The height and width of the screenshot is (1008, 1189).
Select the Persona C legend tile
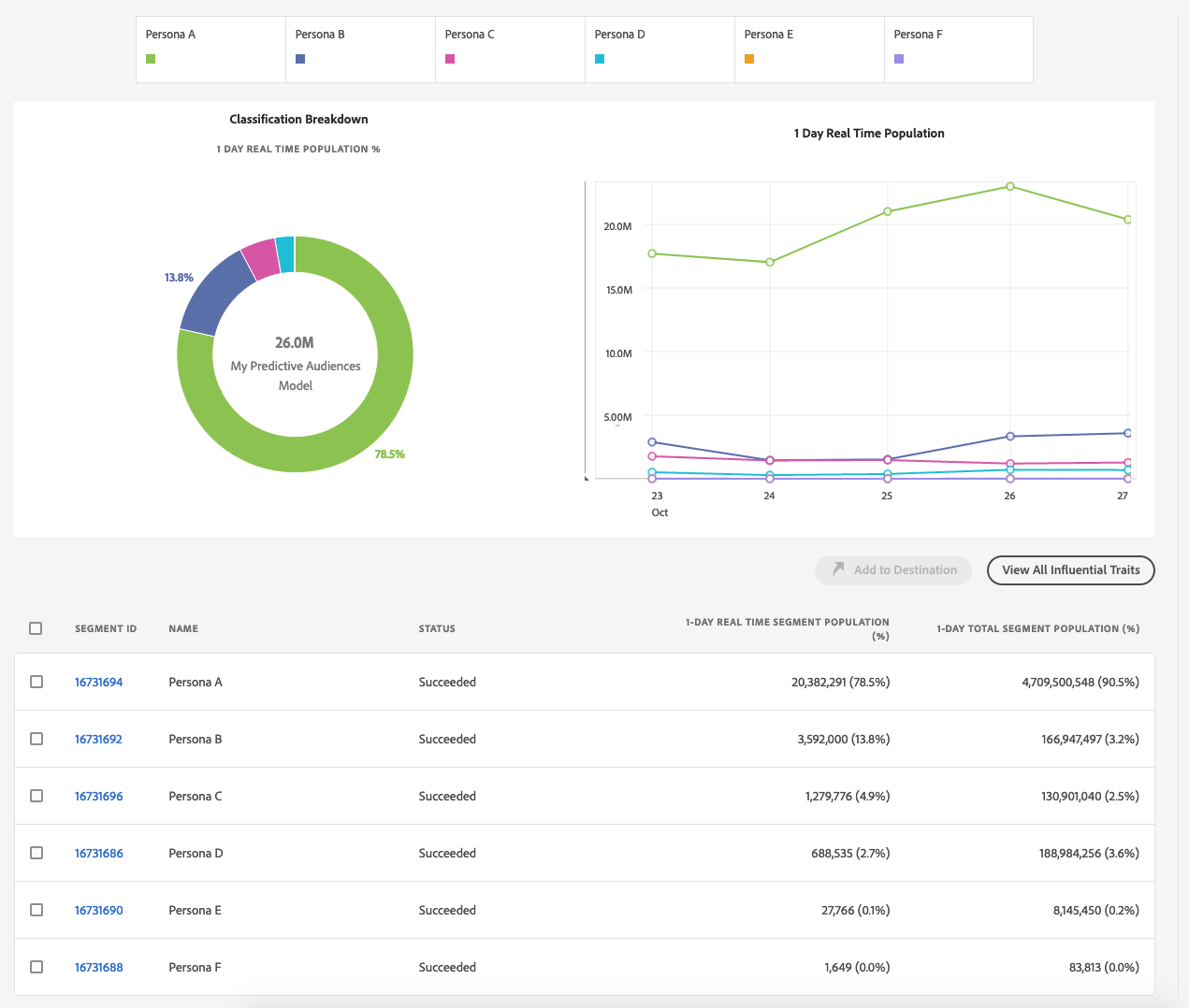(x=510, y=50)
